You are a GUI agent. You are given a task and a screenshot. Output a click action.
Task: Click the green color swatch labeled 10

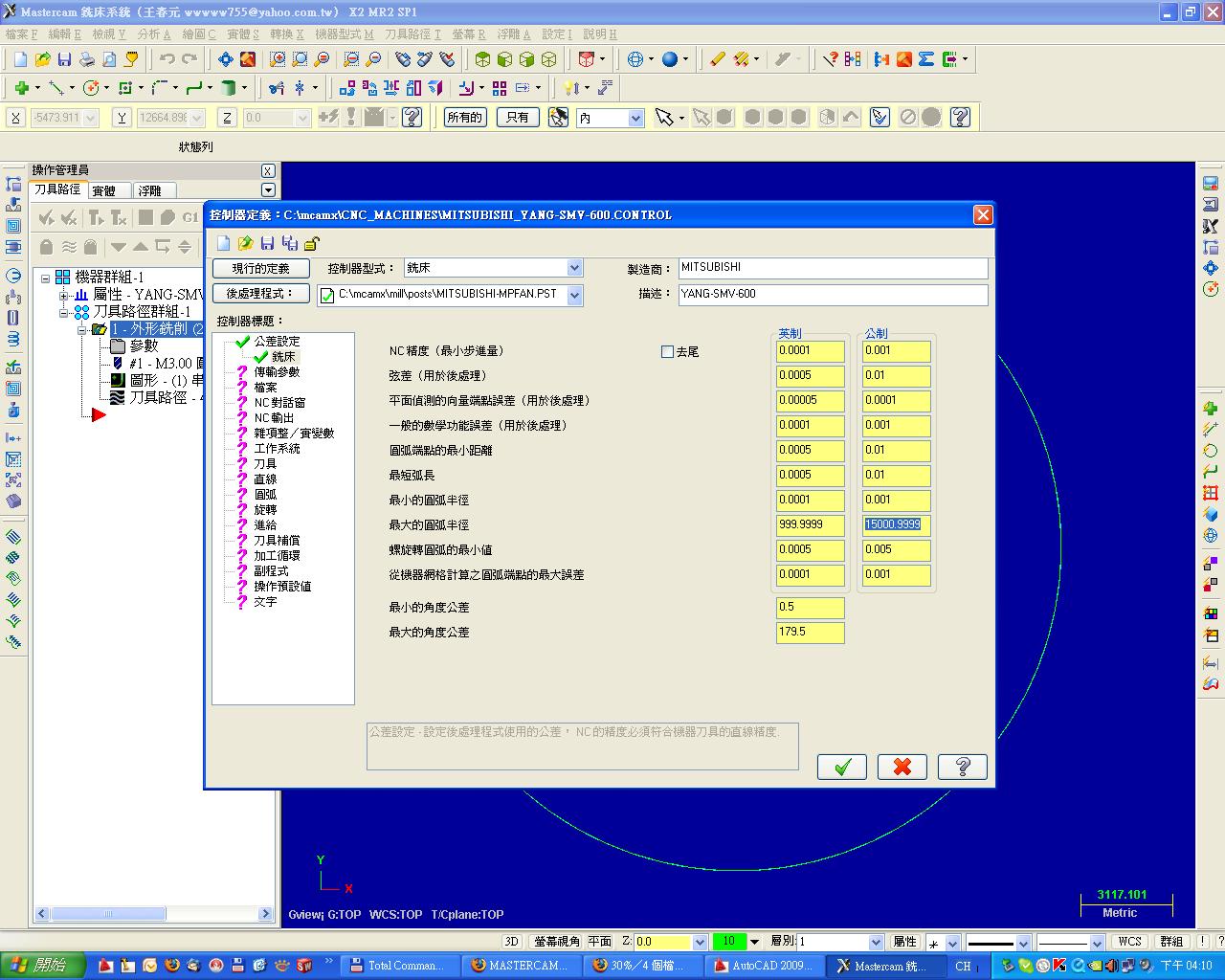coord(729,942)
